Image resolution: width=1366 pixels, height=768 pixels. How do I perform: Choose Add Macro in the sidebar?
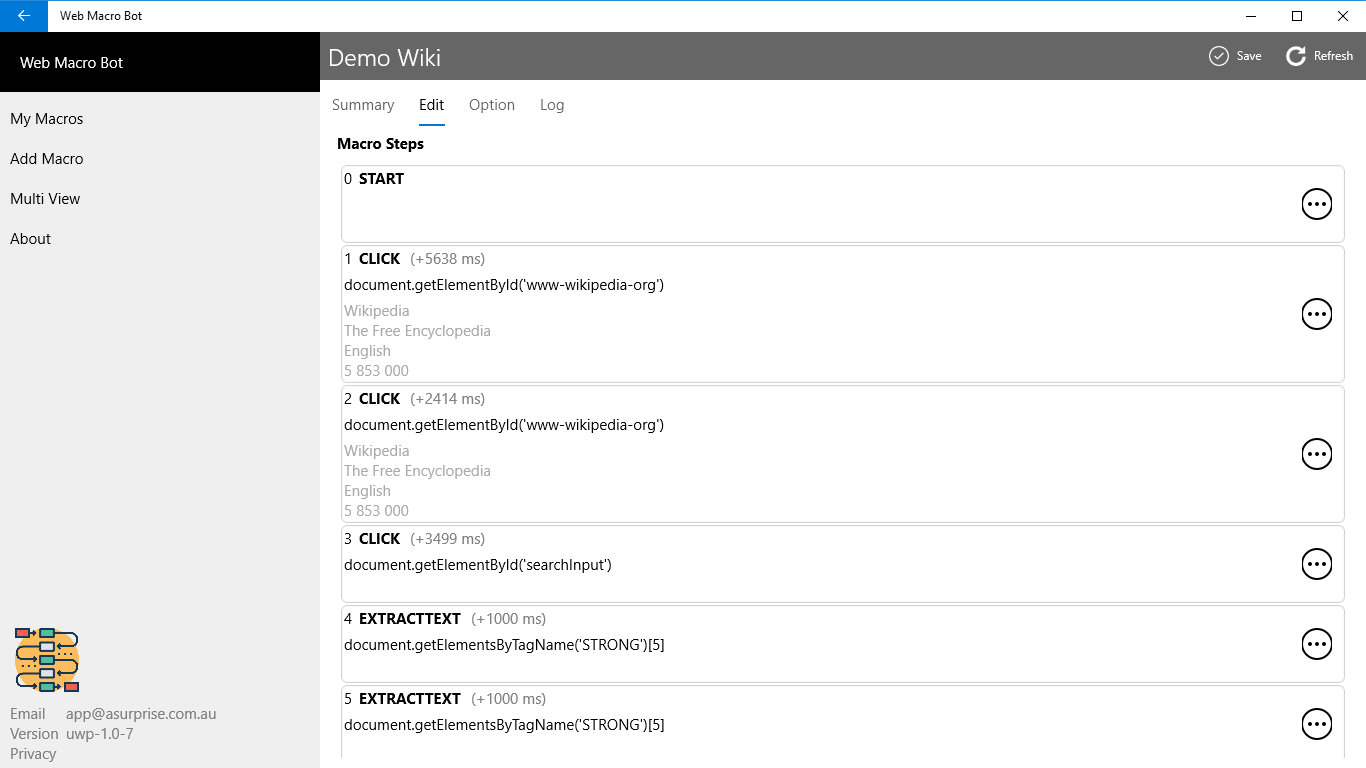[47, 159]
